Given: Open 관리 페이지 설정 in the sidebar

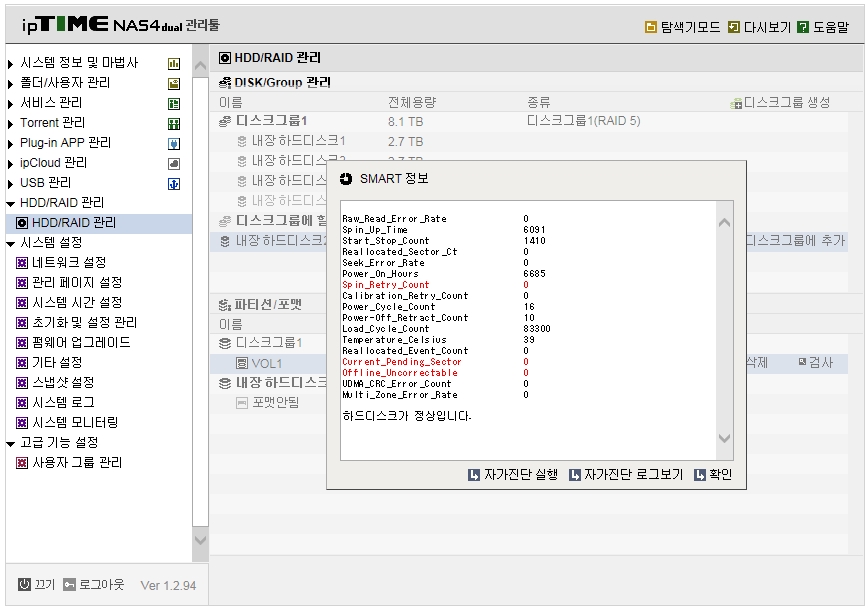Looking at the screenshot, I should tap(77, 283).
